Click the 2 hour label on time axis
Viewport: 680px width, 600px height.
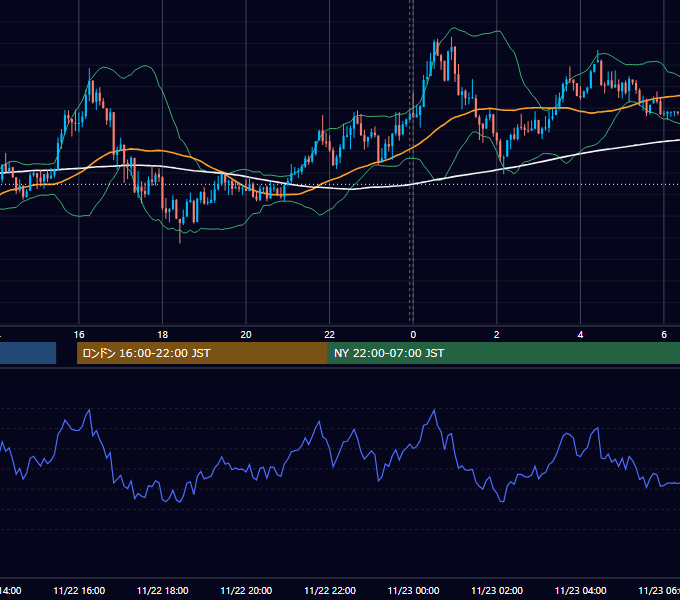(x=497, y=335)
